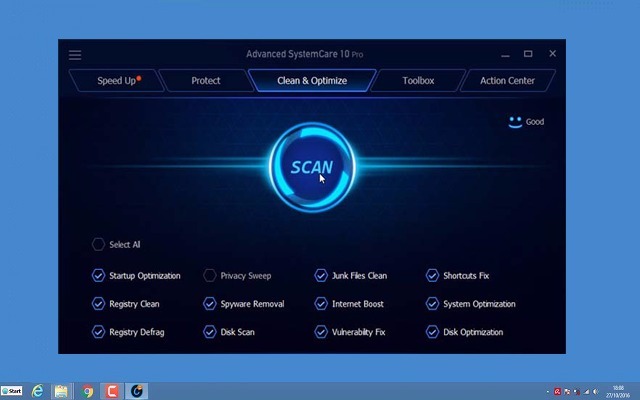The width and height of the screenshot is (640, 400).
Task: Click the Advanced SystemCare 10 Pro title
Action: (304, 54)
